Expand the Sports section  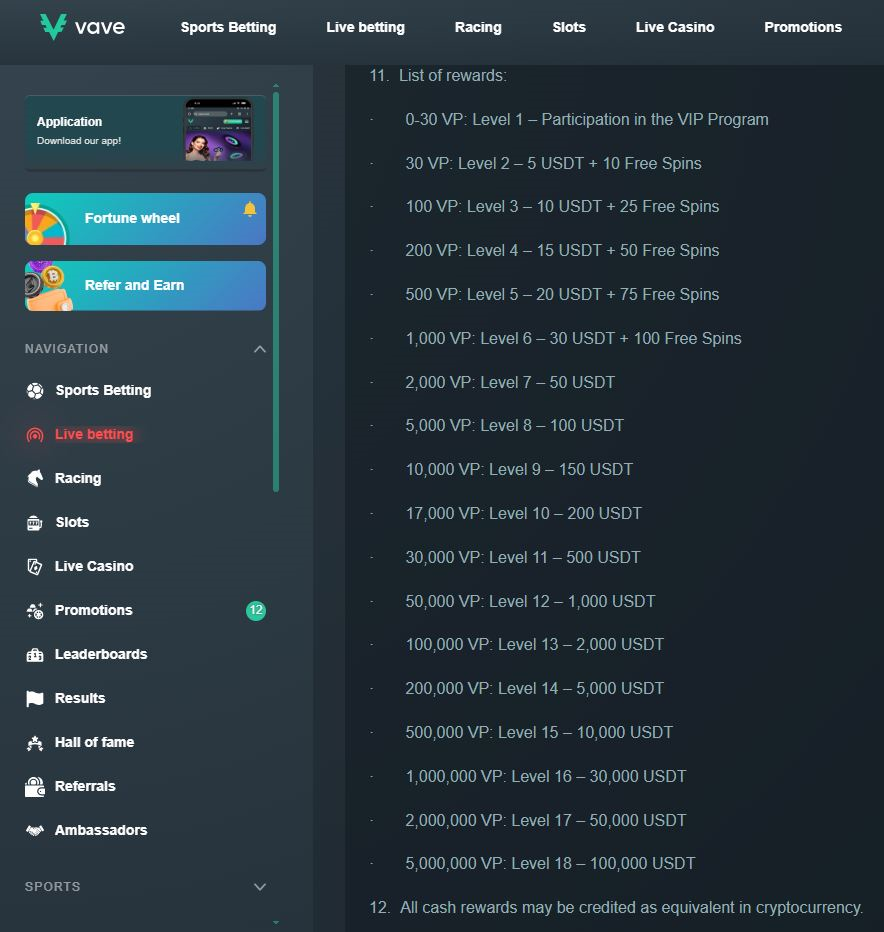pos(260,887)
